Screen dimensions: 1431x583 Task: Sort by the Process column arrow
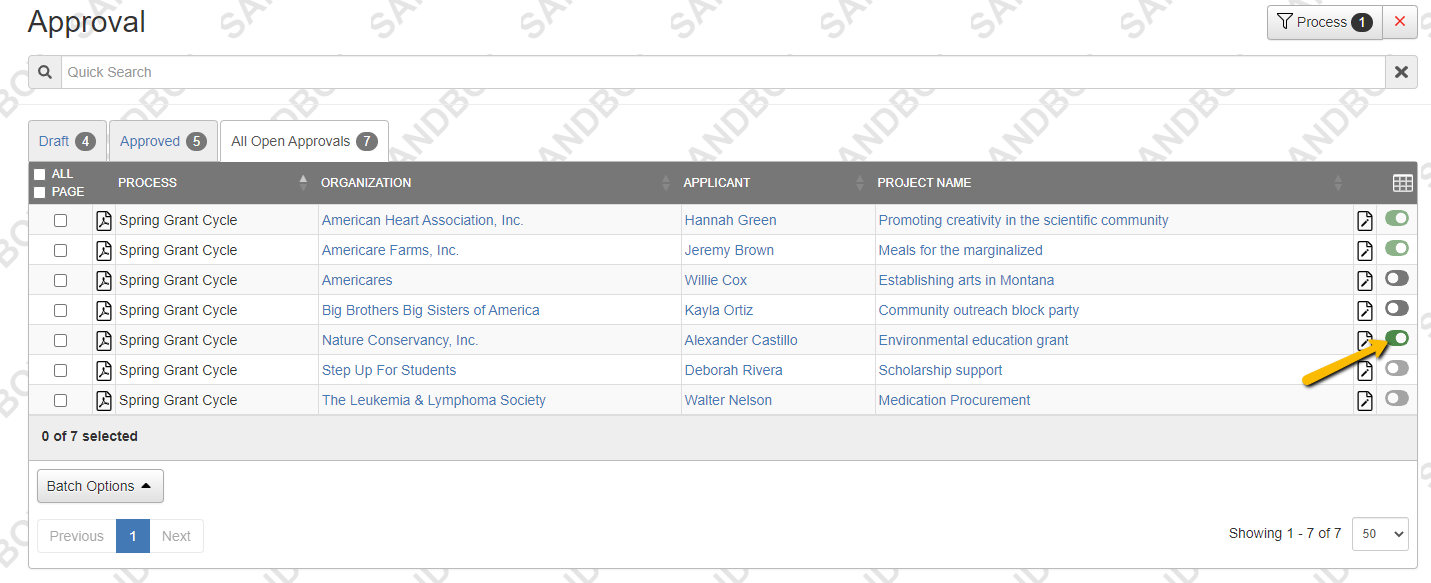(302, 182)
